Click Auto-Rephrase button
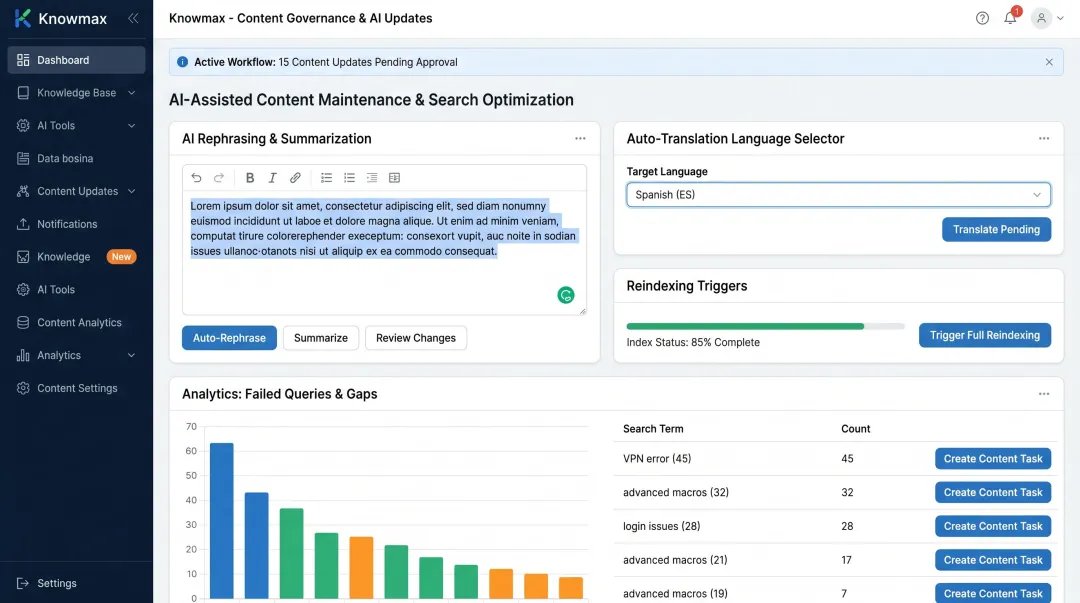The width and height of the screenshot is (1080, 603). pos(229,338)
